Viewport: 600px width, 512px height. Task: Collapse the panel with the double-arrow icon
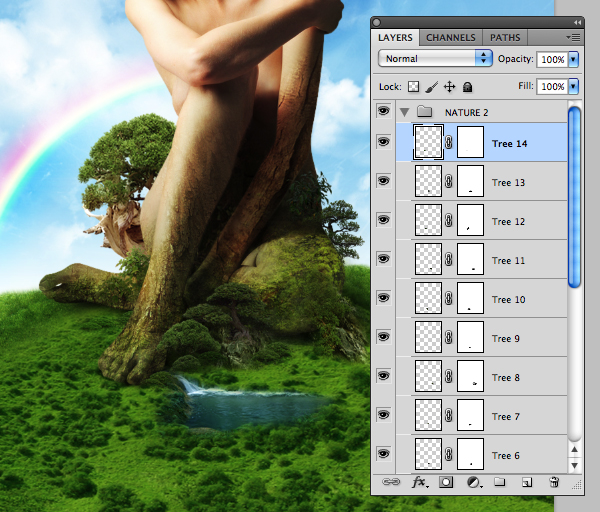(577, 23)
